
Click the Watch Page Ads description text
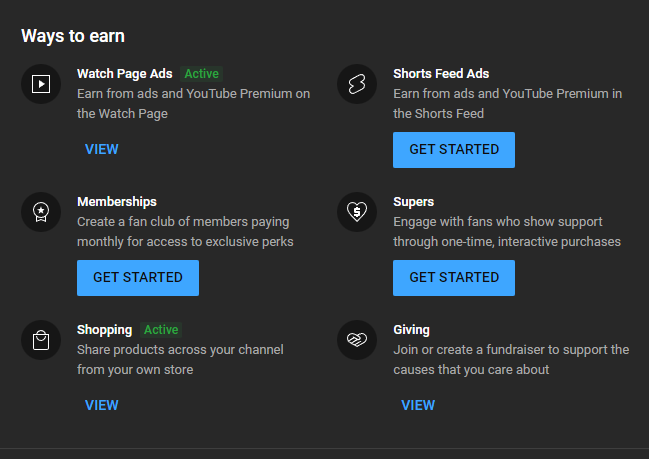point(193,103)
